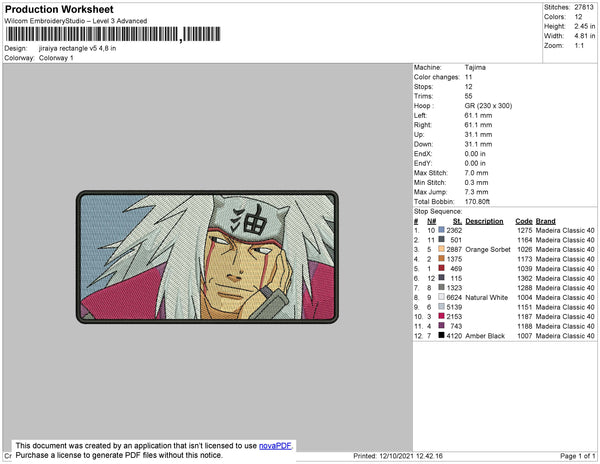Click the 'Description' column header
Image resolution: width=600 pixels, height=464 pixels.
tap(484, 221)
